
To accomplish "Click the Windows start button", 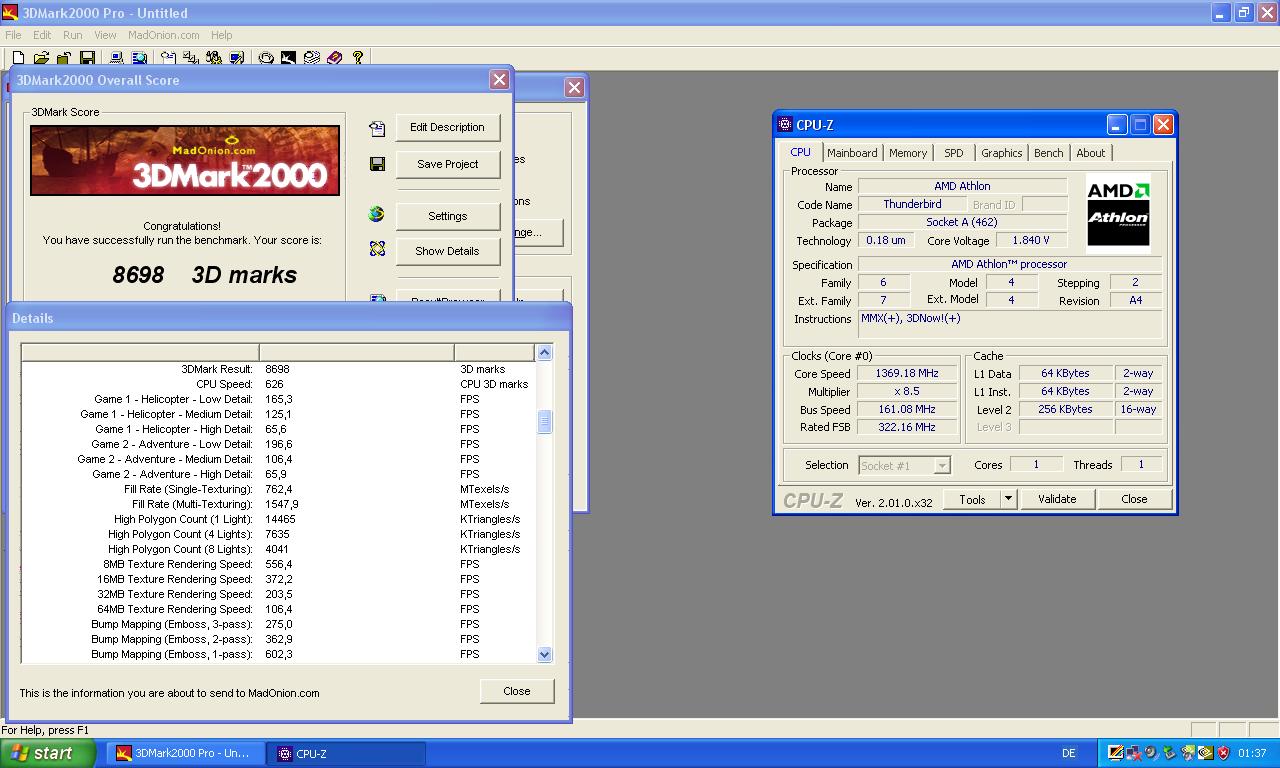I will (x=47, y=753).
